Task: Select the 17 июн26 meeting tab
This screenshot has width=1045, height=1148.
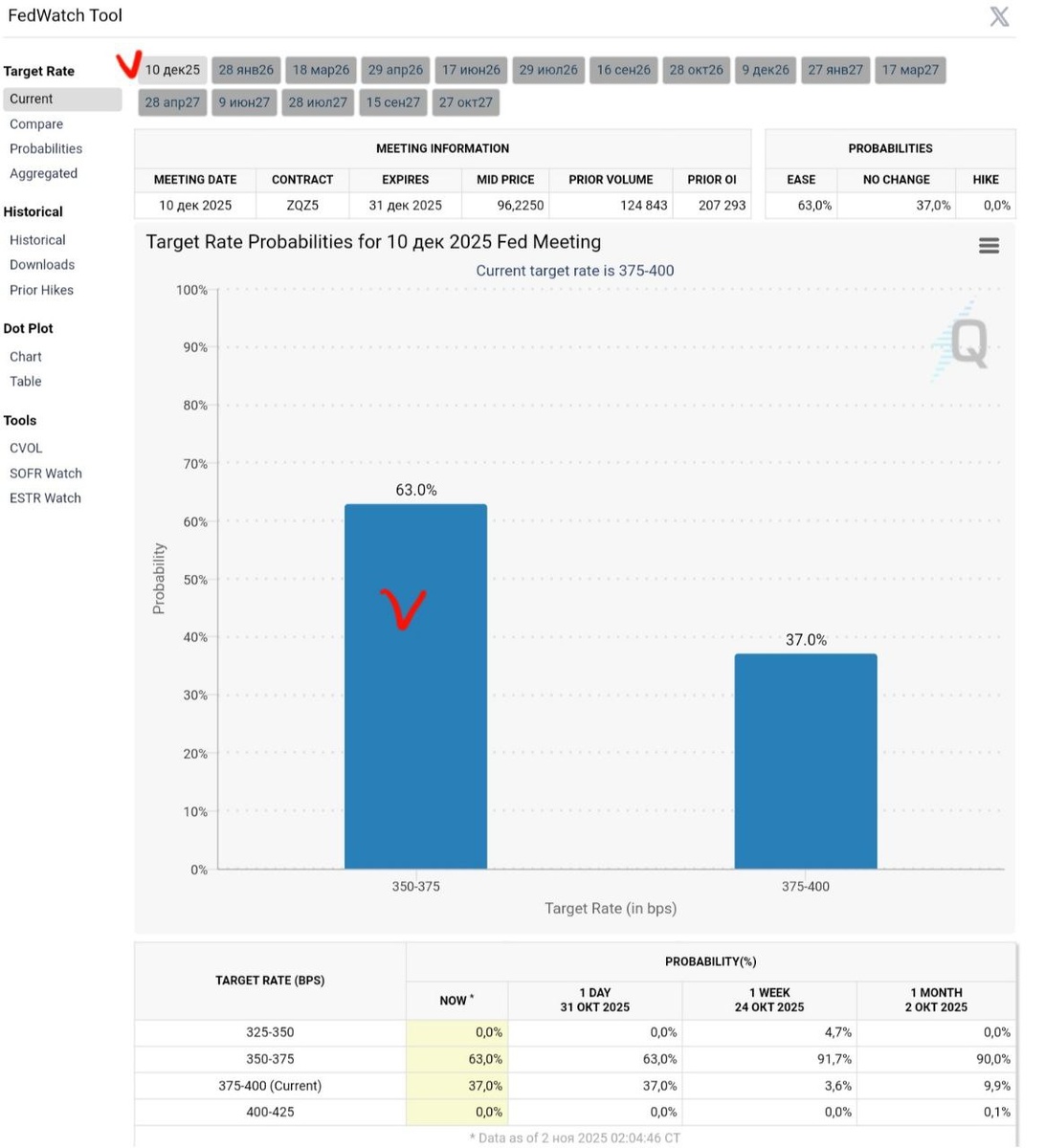Action: pos(471,70)
